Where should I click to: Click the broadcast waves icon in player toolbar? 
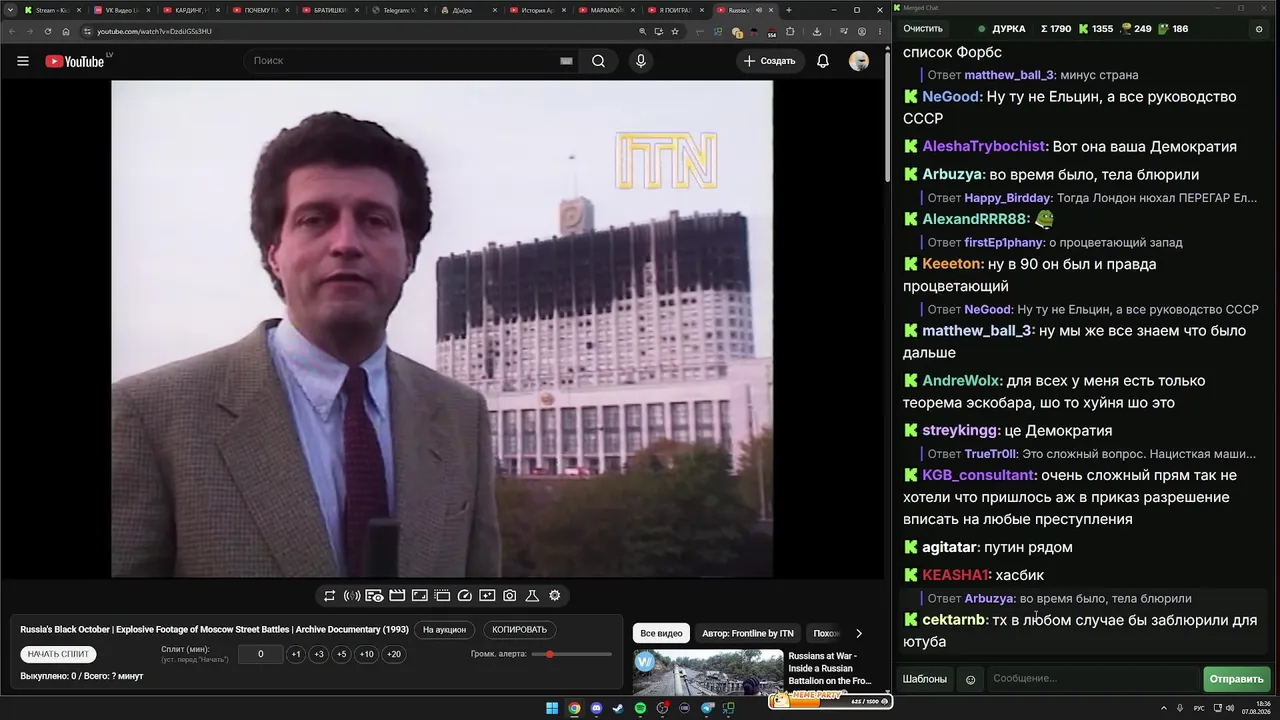point(352,596)
